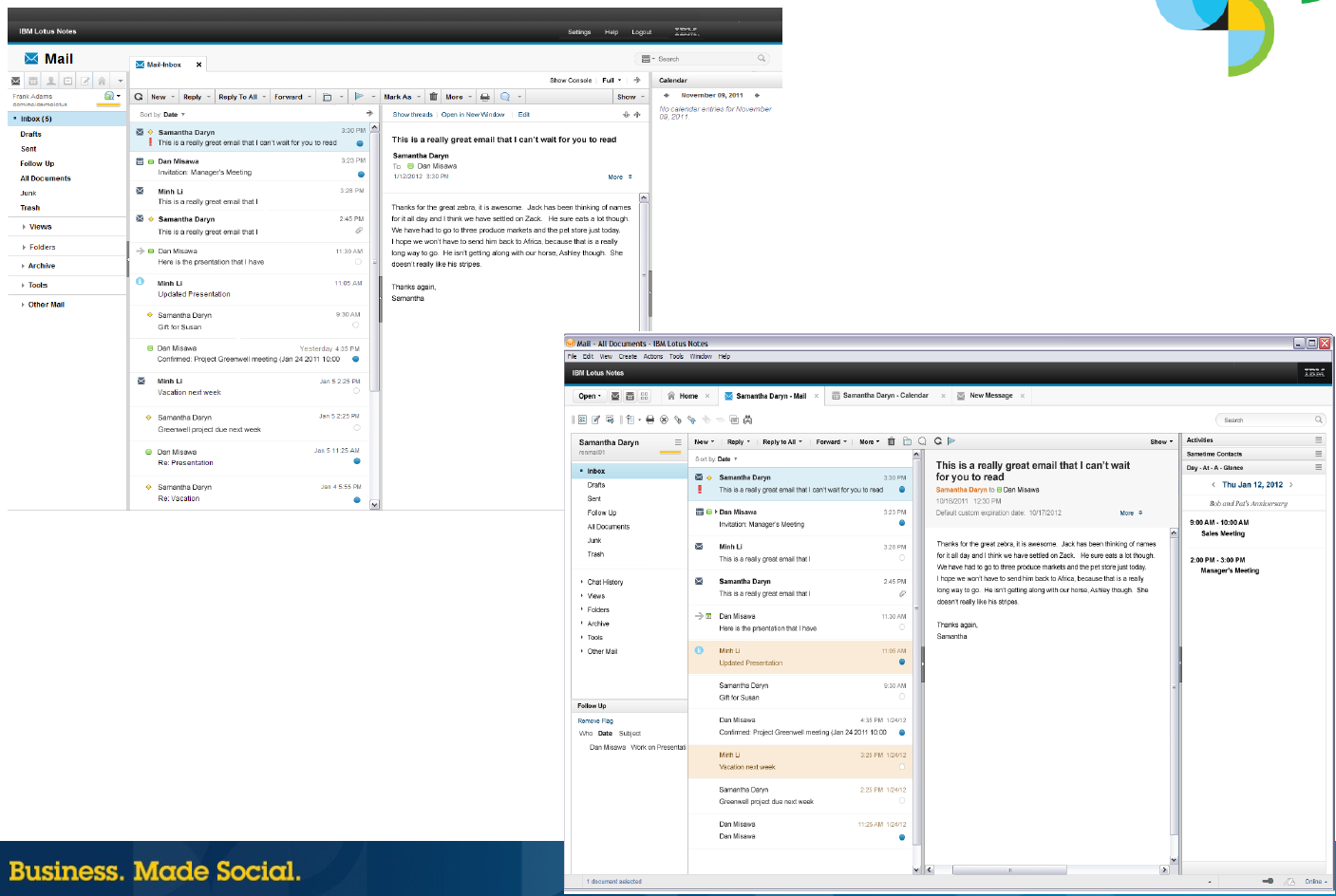This screenshot has height=896, width=1336.
Task: Click Remove Flag link in Follow Up panel
Action: click(x=595, y=721)
